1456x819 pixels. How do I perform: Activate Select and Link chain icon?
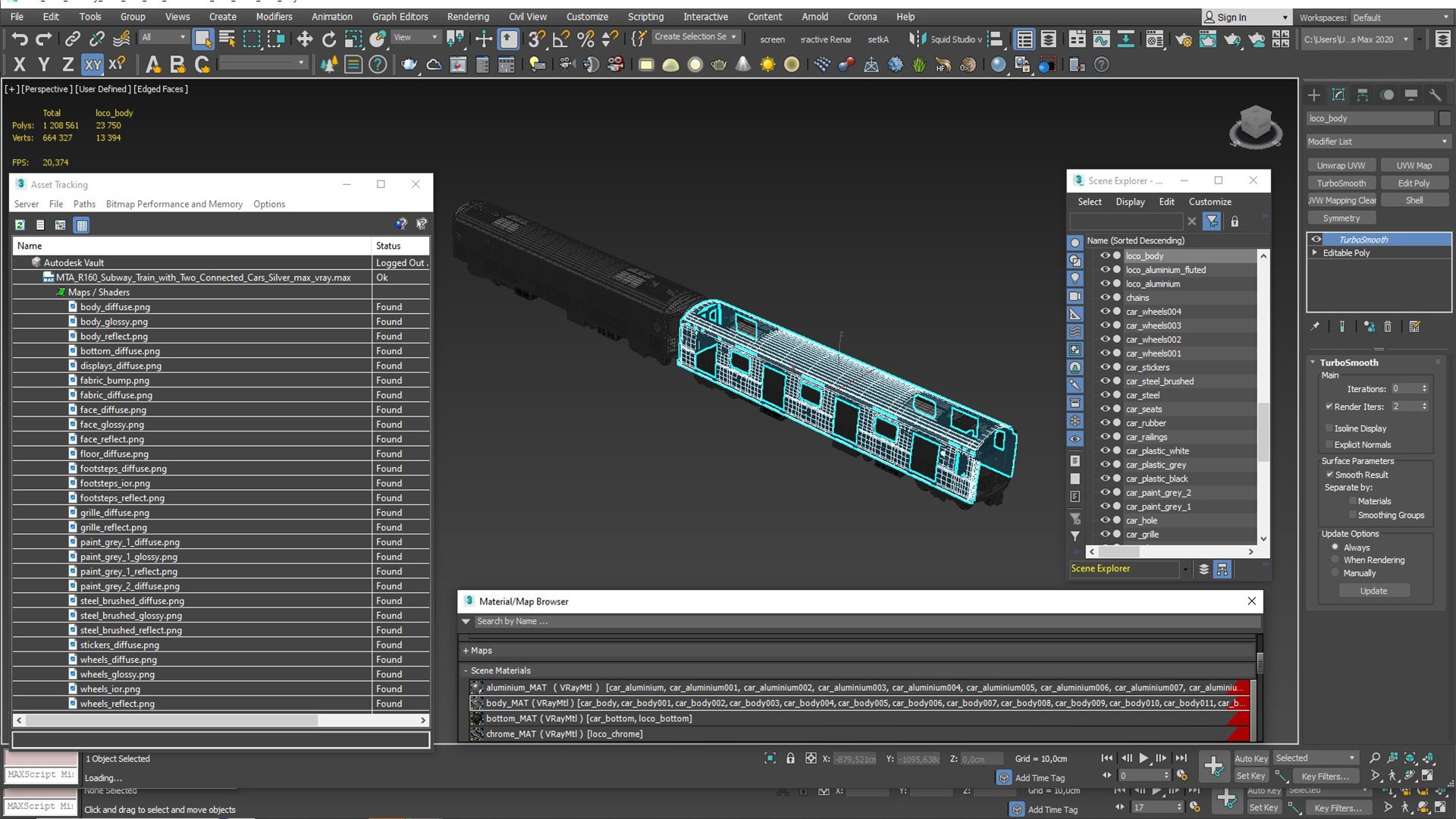click(72, 39)
